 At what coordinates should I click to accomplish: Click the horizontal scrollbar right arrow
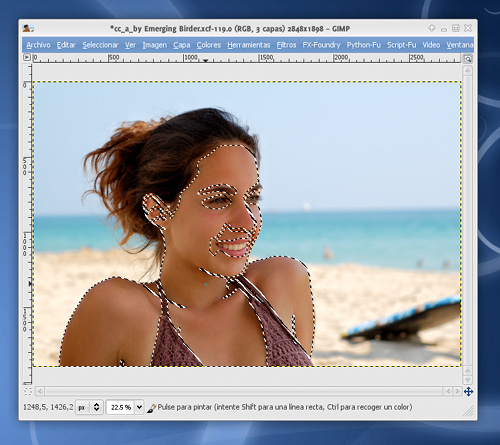458,391
